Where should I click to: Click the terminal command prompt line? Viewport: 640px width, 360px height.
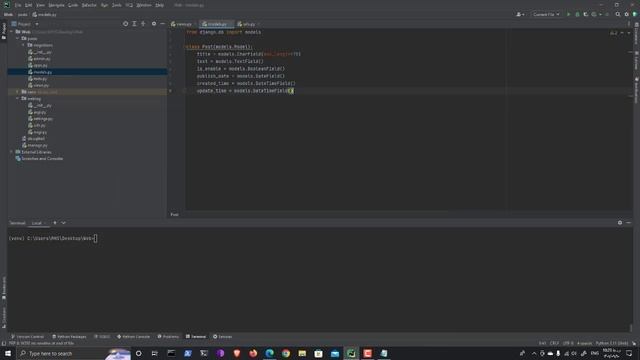pos(53,238)
